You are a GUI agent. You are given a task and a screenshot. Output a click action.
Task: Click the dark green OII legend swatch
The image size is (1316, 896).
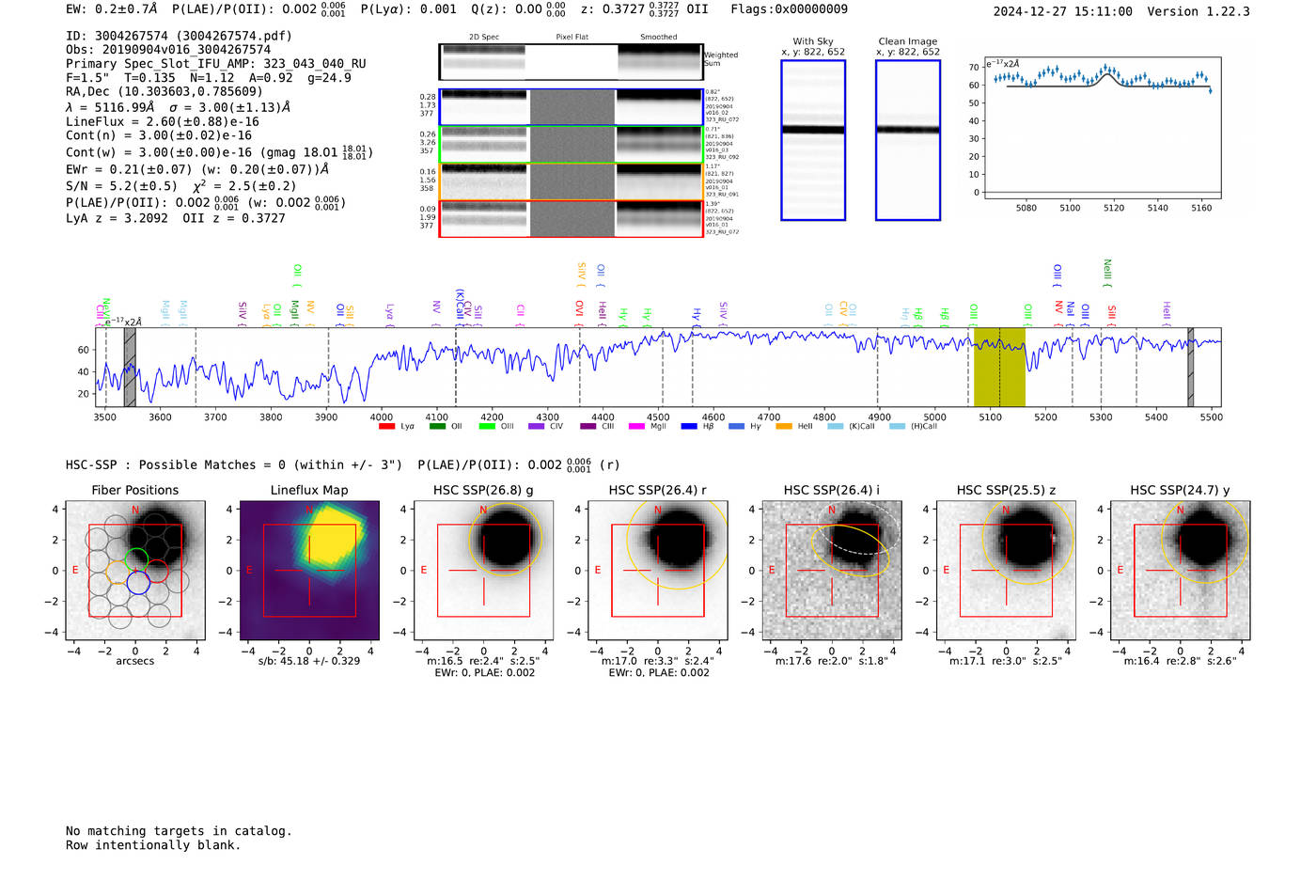click(437, 427)
